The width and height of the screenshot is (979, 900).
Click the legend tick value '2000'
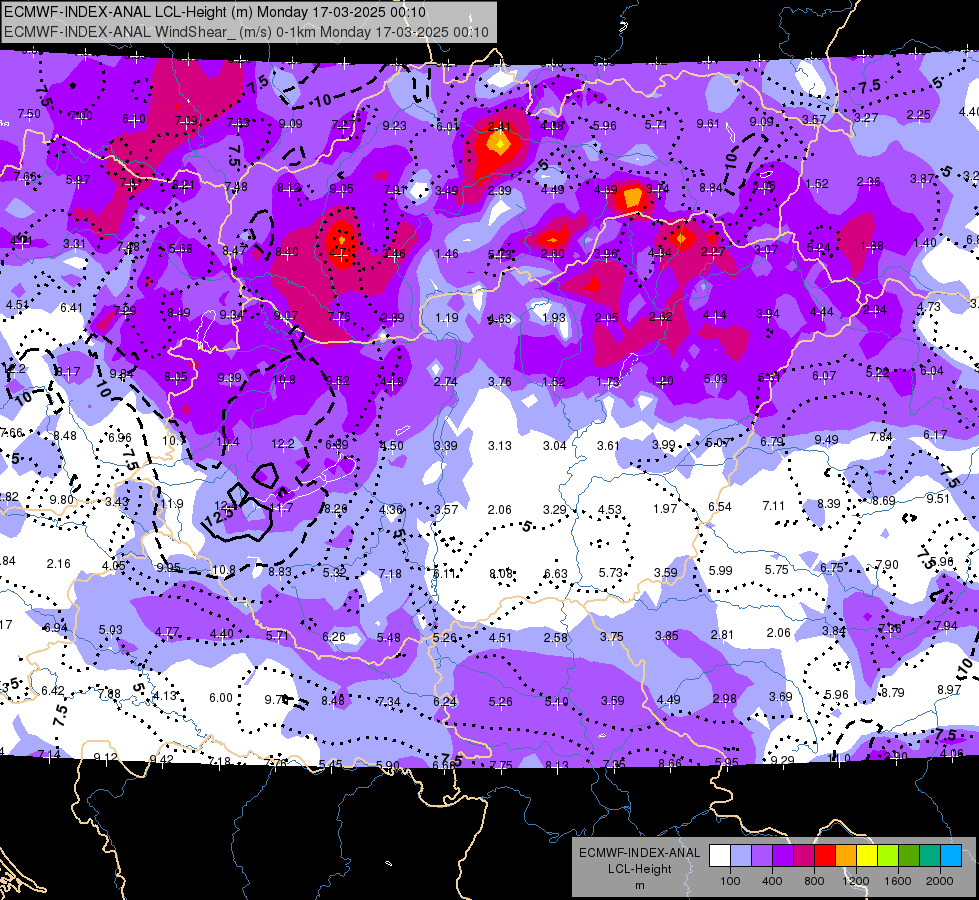(x=940, y=881)
